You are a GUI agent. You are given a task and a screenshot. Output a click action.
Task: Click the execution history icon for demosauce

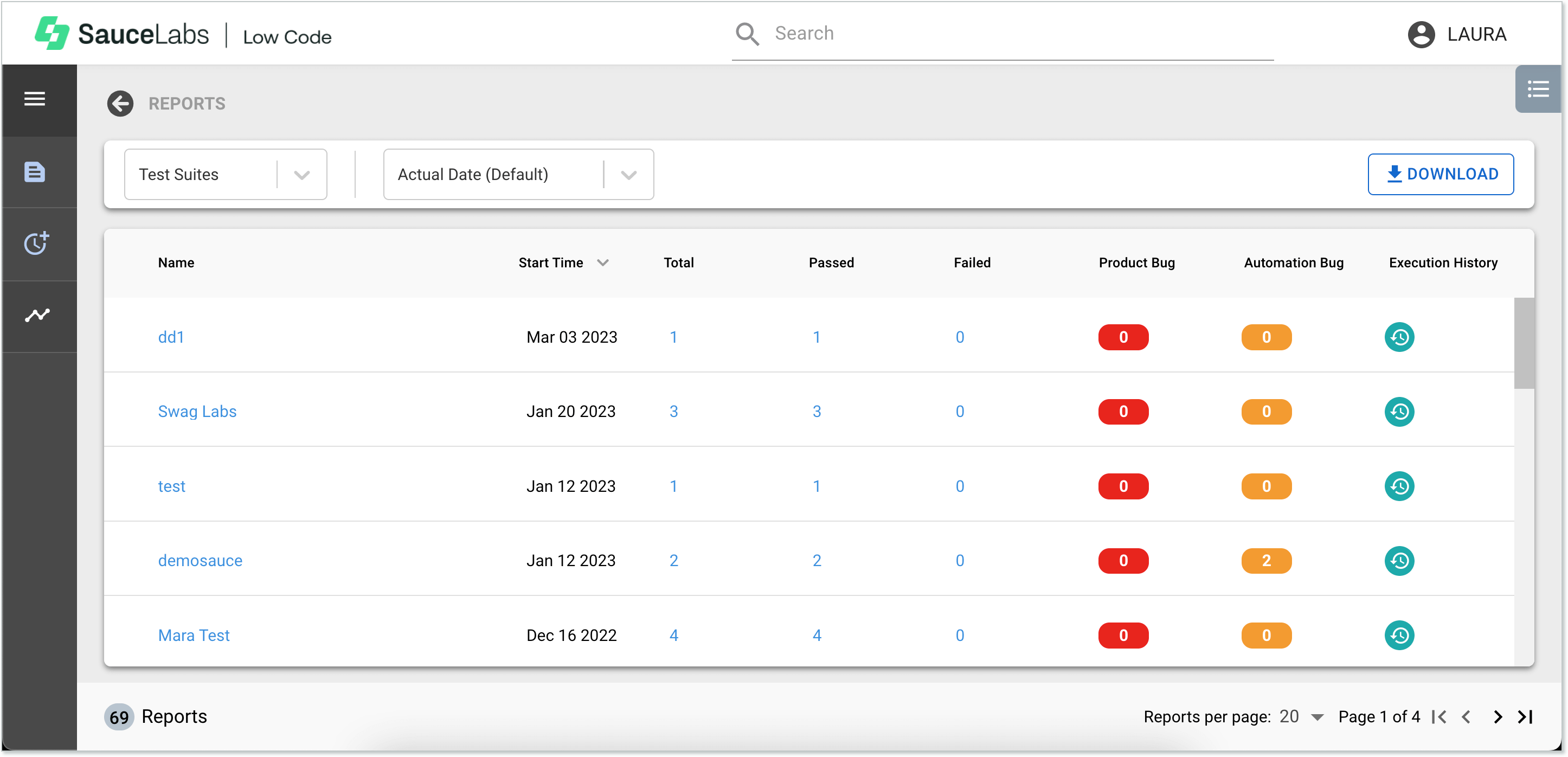1399,560
